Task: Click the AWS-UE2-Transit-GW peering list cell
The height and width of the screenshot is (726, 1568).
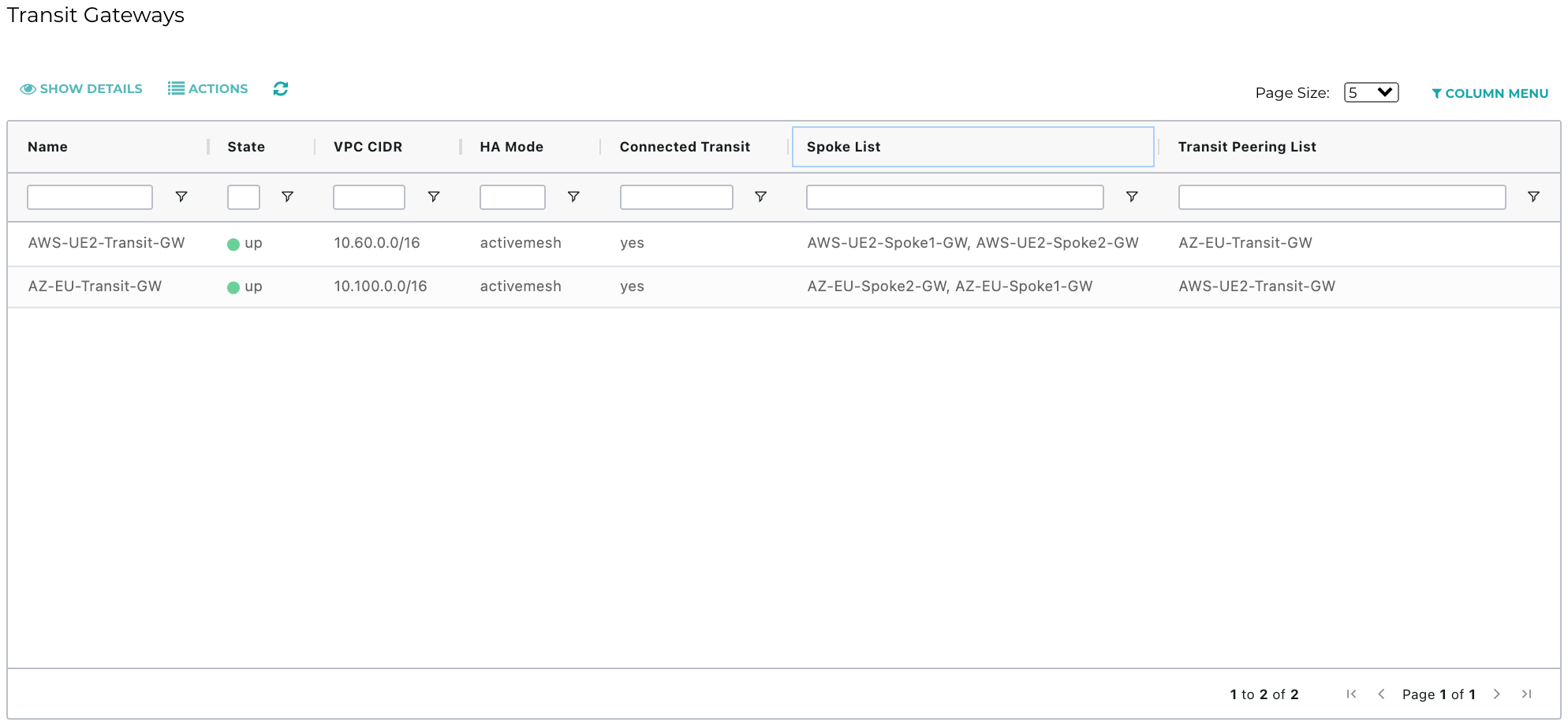Action: tap(1256, 286)
